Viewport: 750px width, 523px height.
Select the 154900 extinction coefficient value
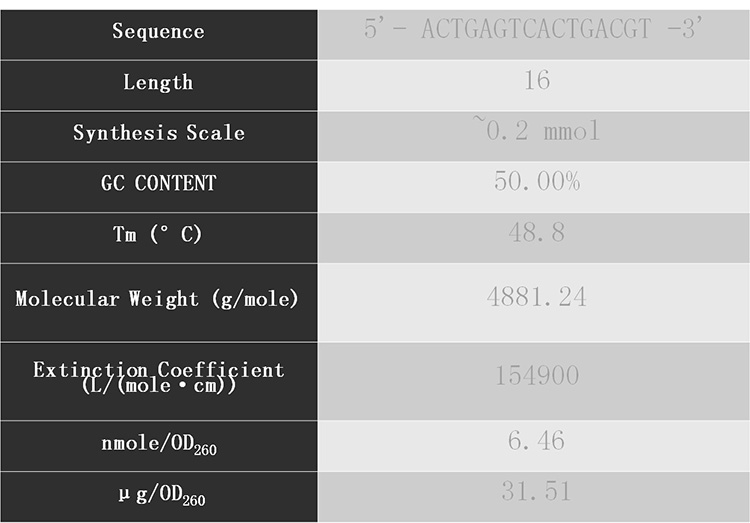tap(537, 375)
